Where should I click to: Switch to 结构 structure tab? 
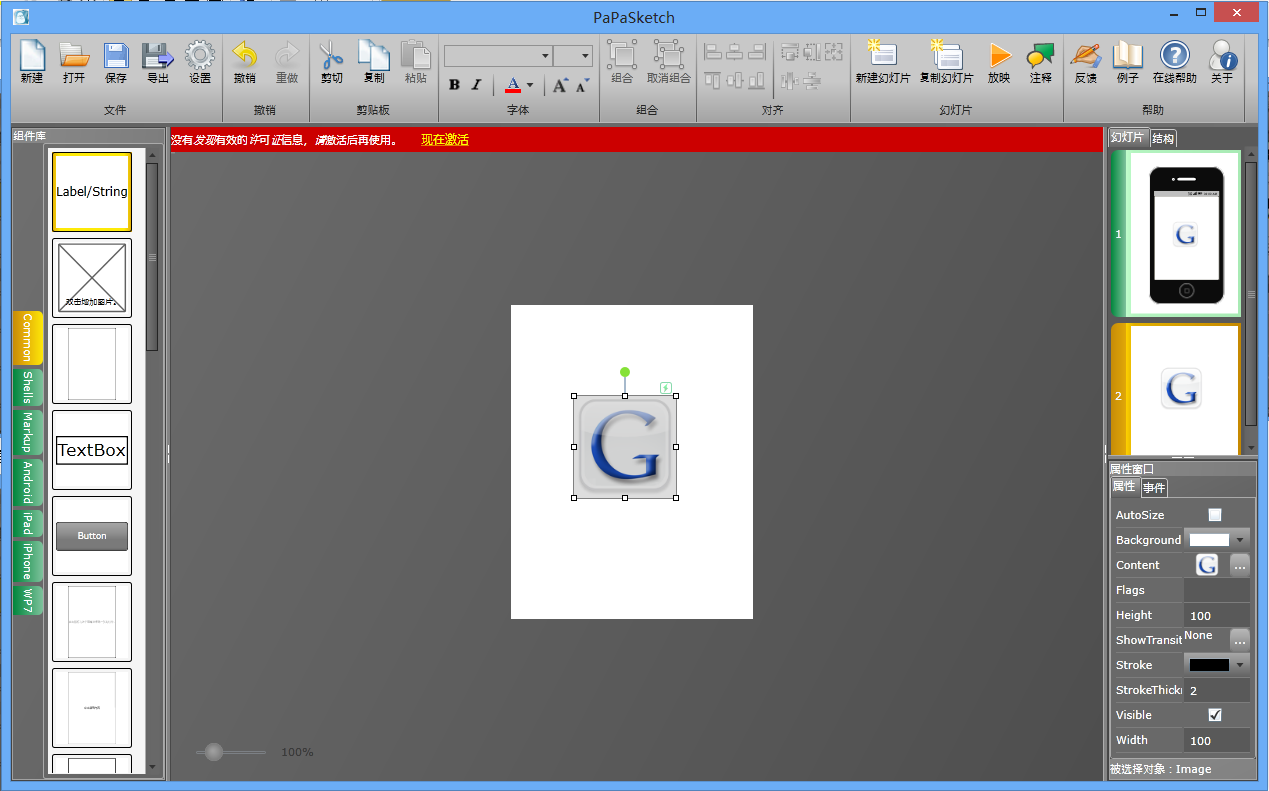[x=1163, y=138]
